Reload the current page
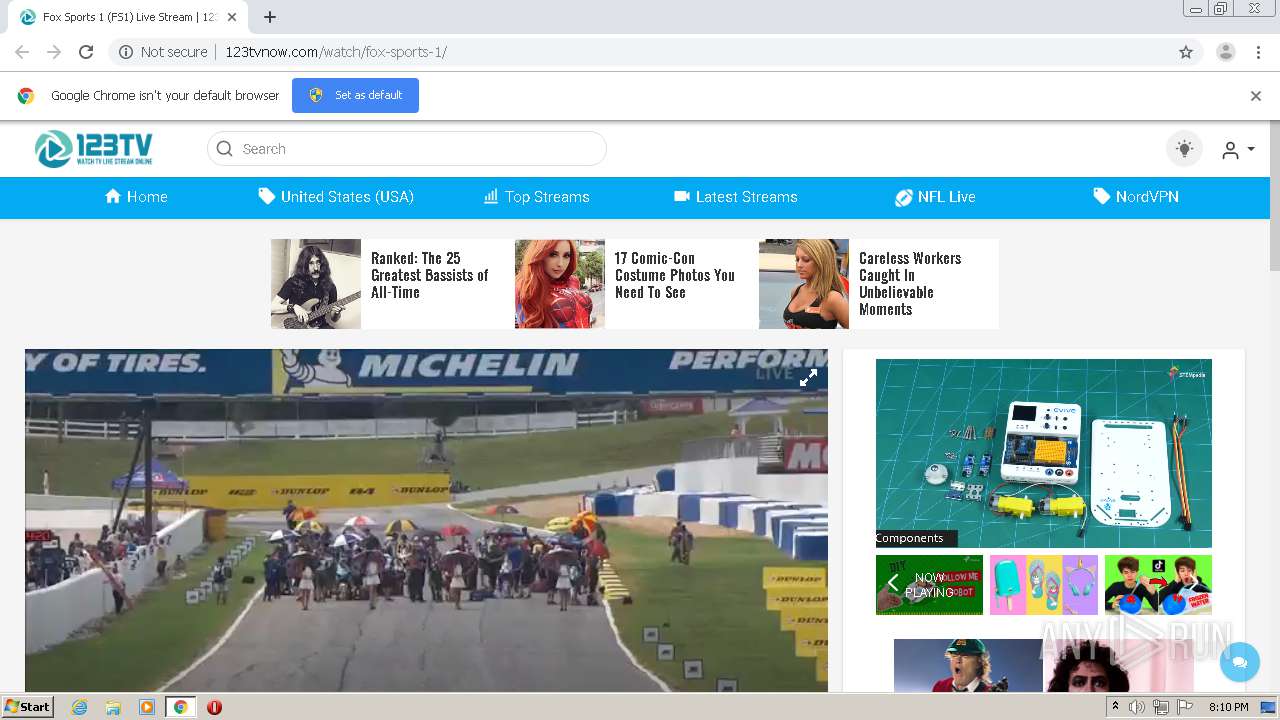This screenshot has height=720, width=1280. point(86,52)
